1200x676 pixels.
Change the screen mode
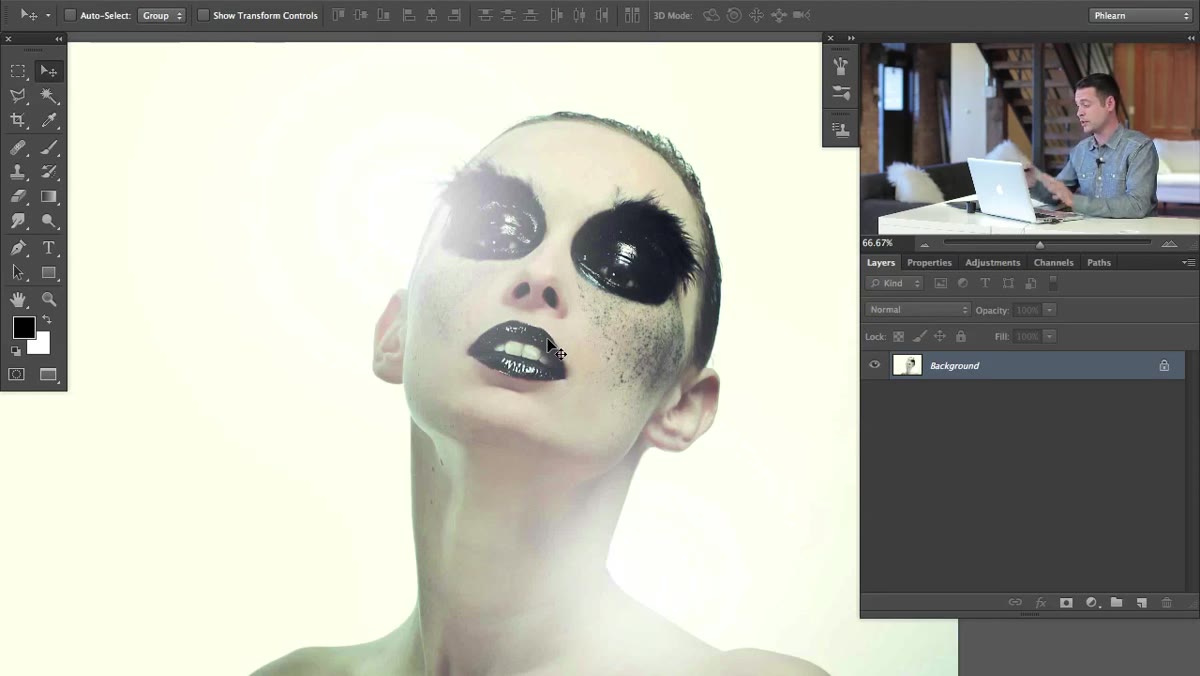point(48,374)
